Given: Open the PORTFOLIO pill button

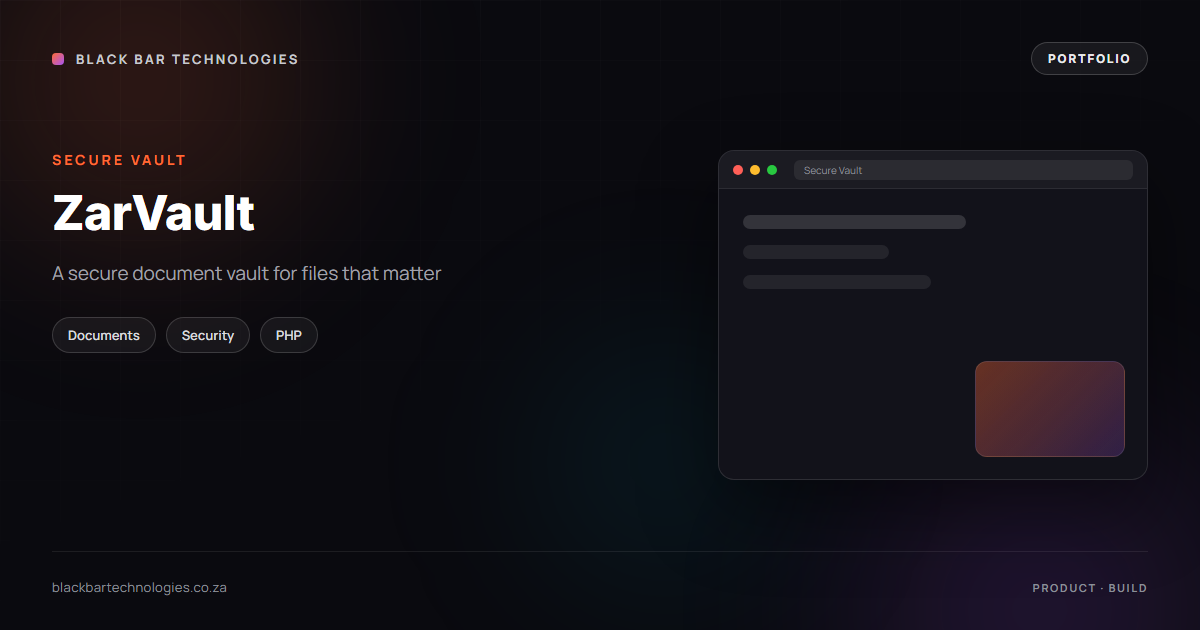Looking at the screenshot, I should (x=1089, y=59).
